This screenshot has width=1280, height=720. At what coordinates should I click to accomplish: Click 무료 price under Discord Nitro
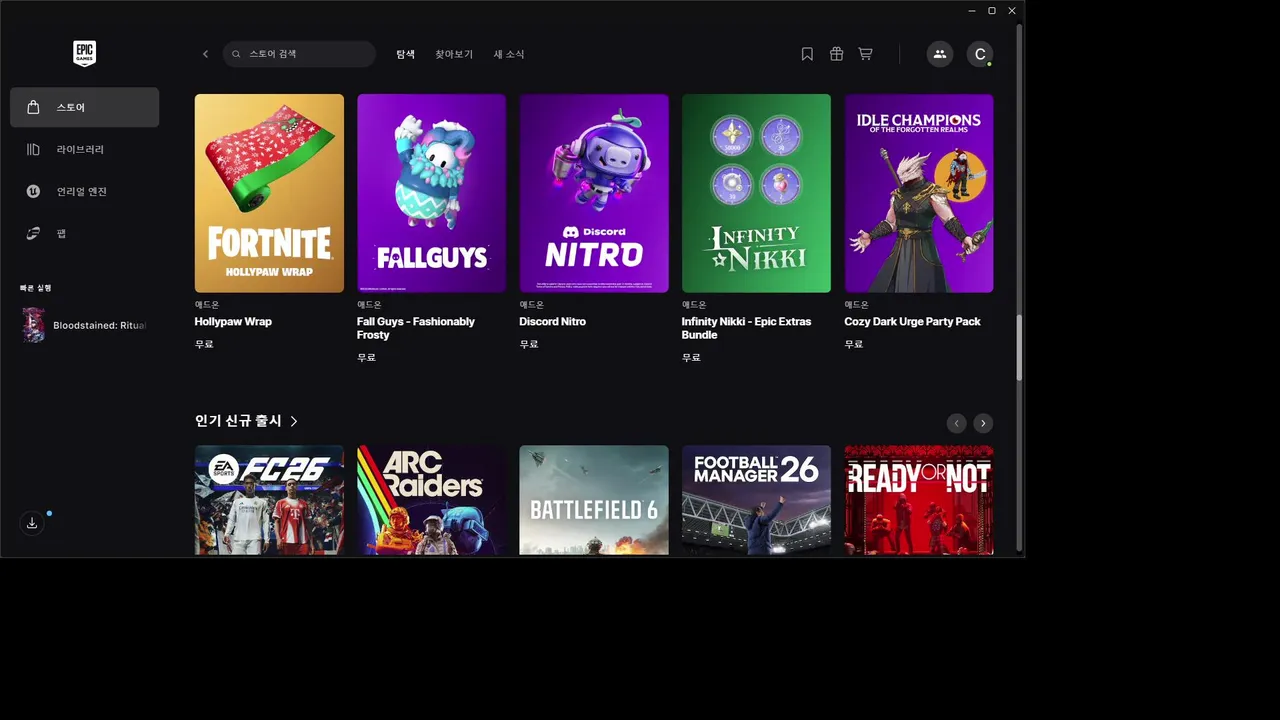529,344
